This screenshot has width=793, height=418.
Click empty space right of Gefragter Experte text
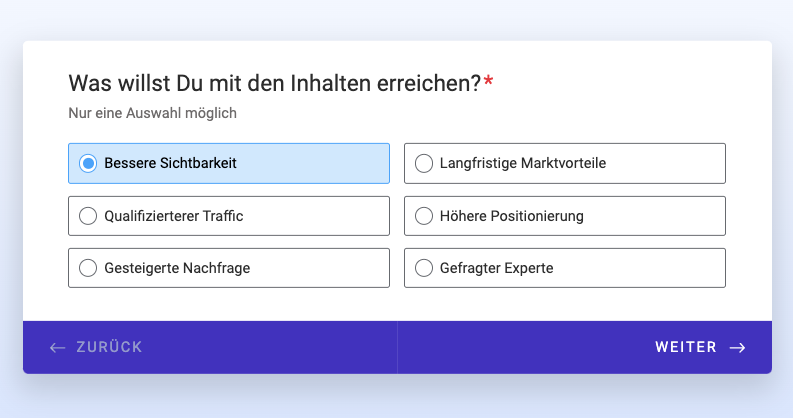pyautogui.click(x=640, y=267)
